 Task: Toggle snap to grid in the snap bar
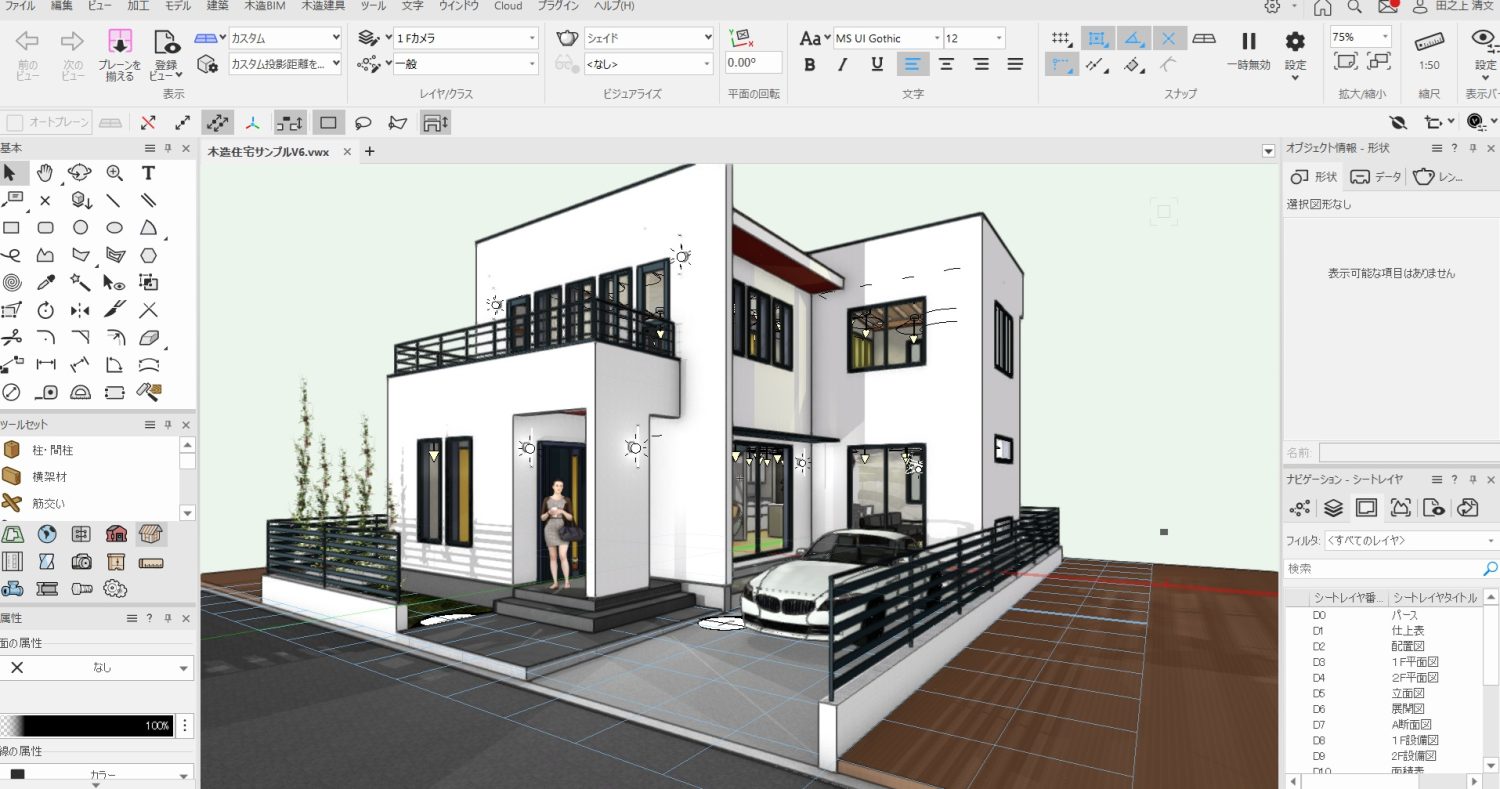[x=1062, y=37]
